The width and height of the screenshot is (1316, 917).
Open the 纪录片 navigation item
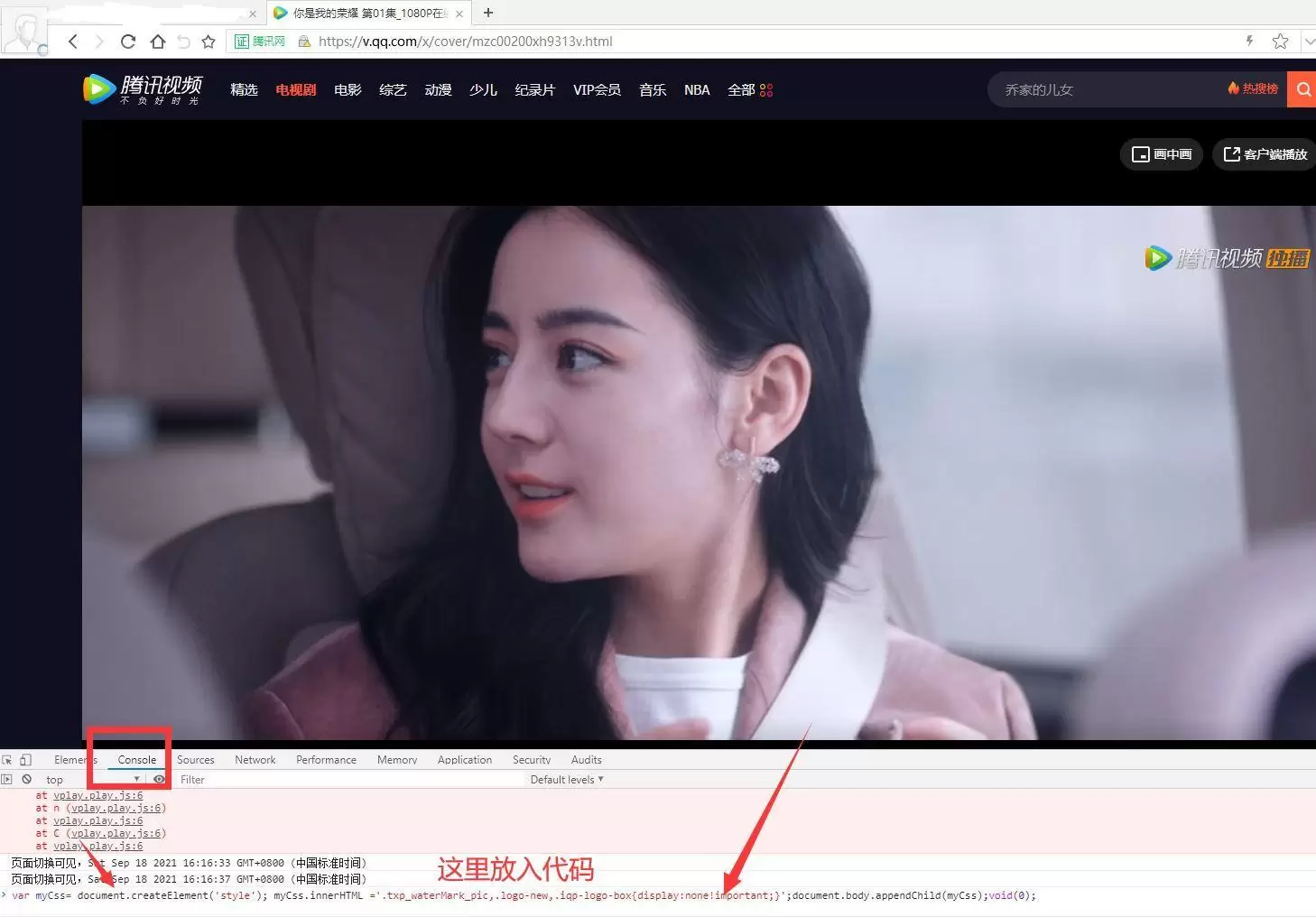pyautogui.click(x=534, y=89)
